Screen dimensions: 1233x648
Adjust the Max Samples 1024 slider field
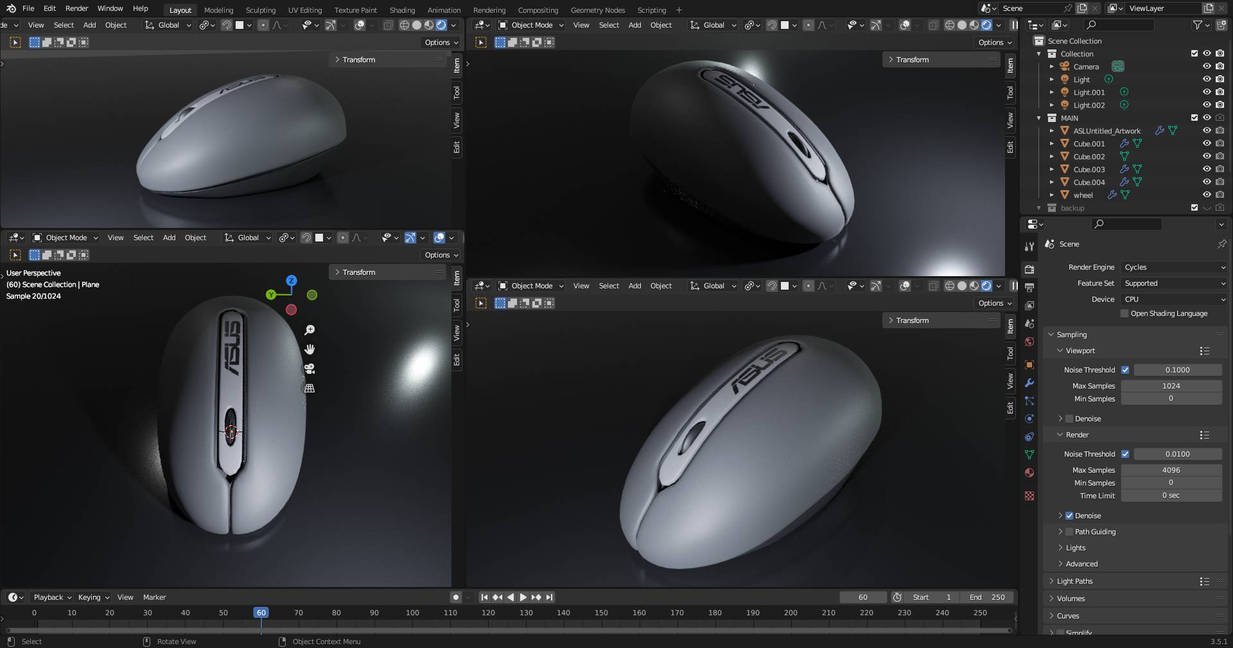[x=1171, y=385]
